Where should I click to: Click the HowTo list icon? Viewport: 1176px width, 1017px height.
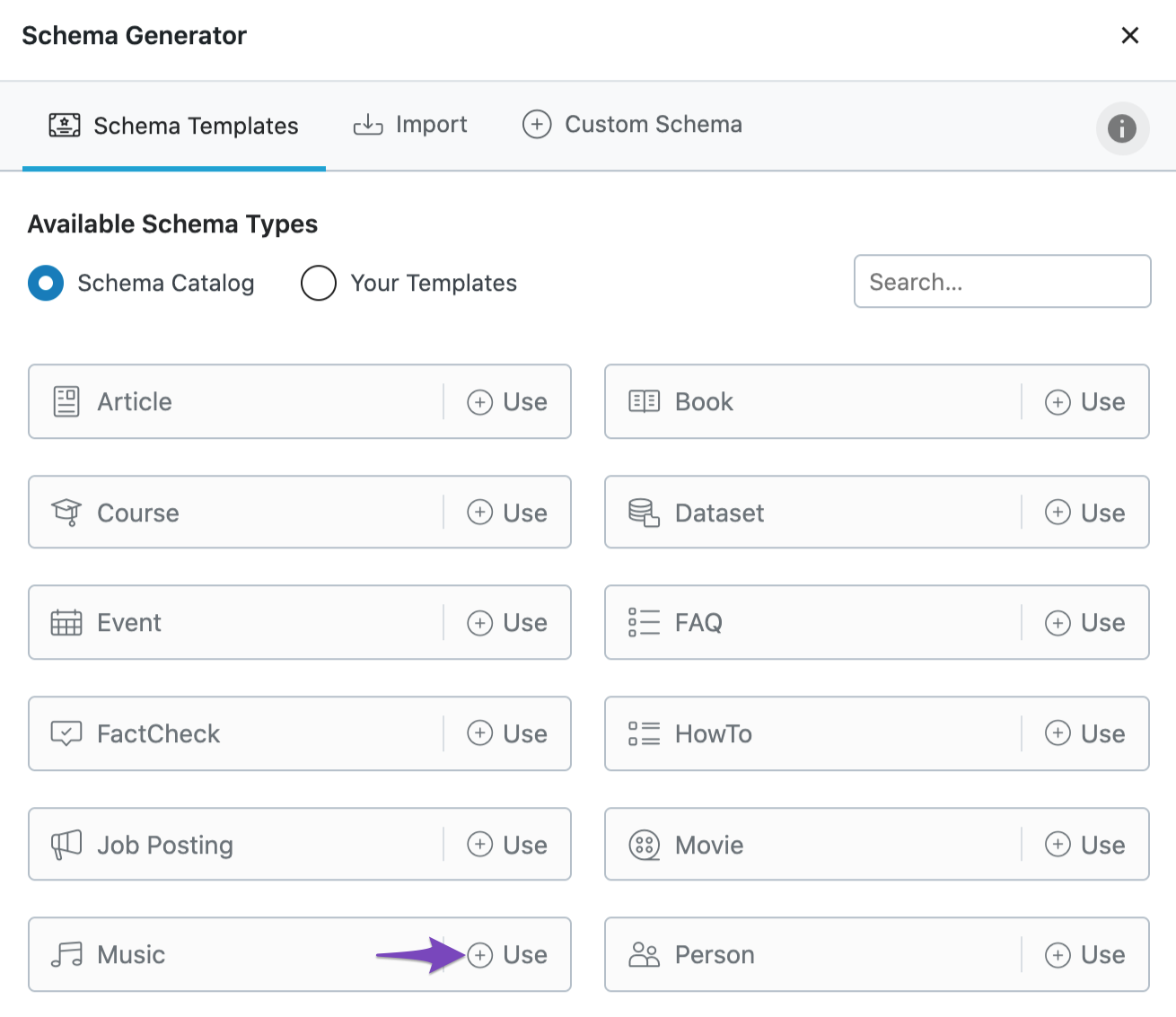click(x=645, y=733)
